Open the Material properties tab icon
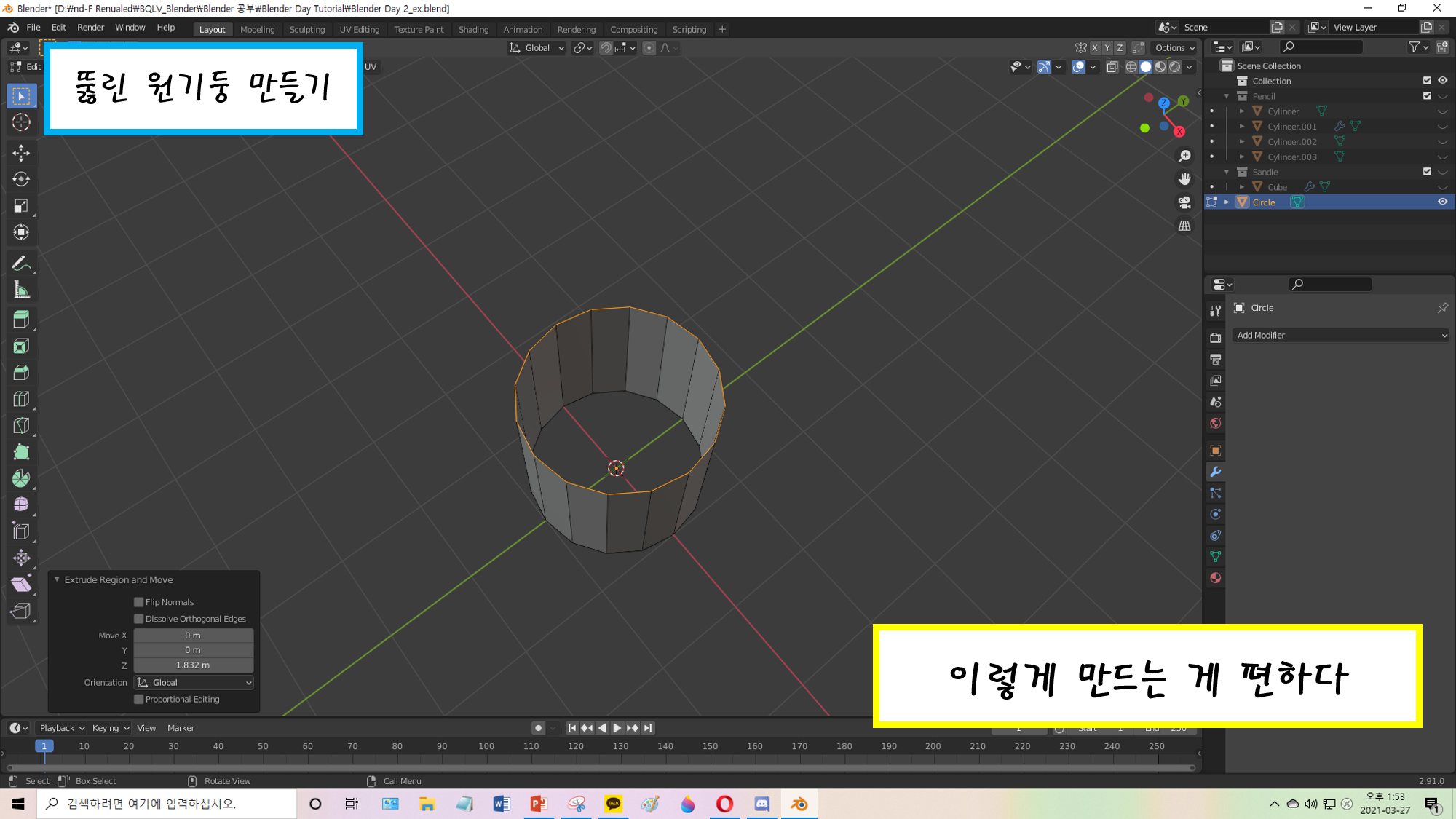The image size is (1456, 819). coord(1215,578)
